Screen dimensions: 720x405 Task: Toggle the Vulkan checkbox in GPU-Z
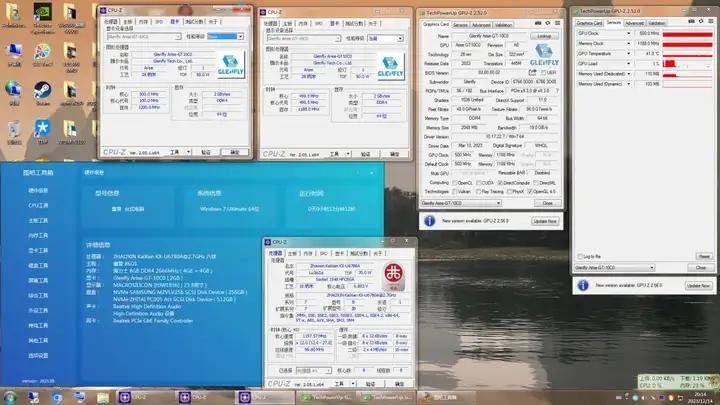(x=455, y=191)
